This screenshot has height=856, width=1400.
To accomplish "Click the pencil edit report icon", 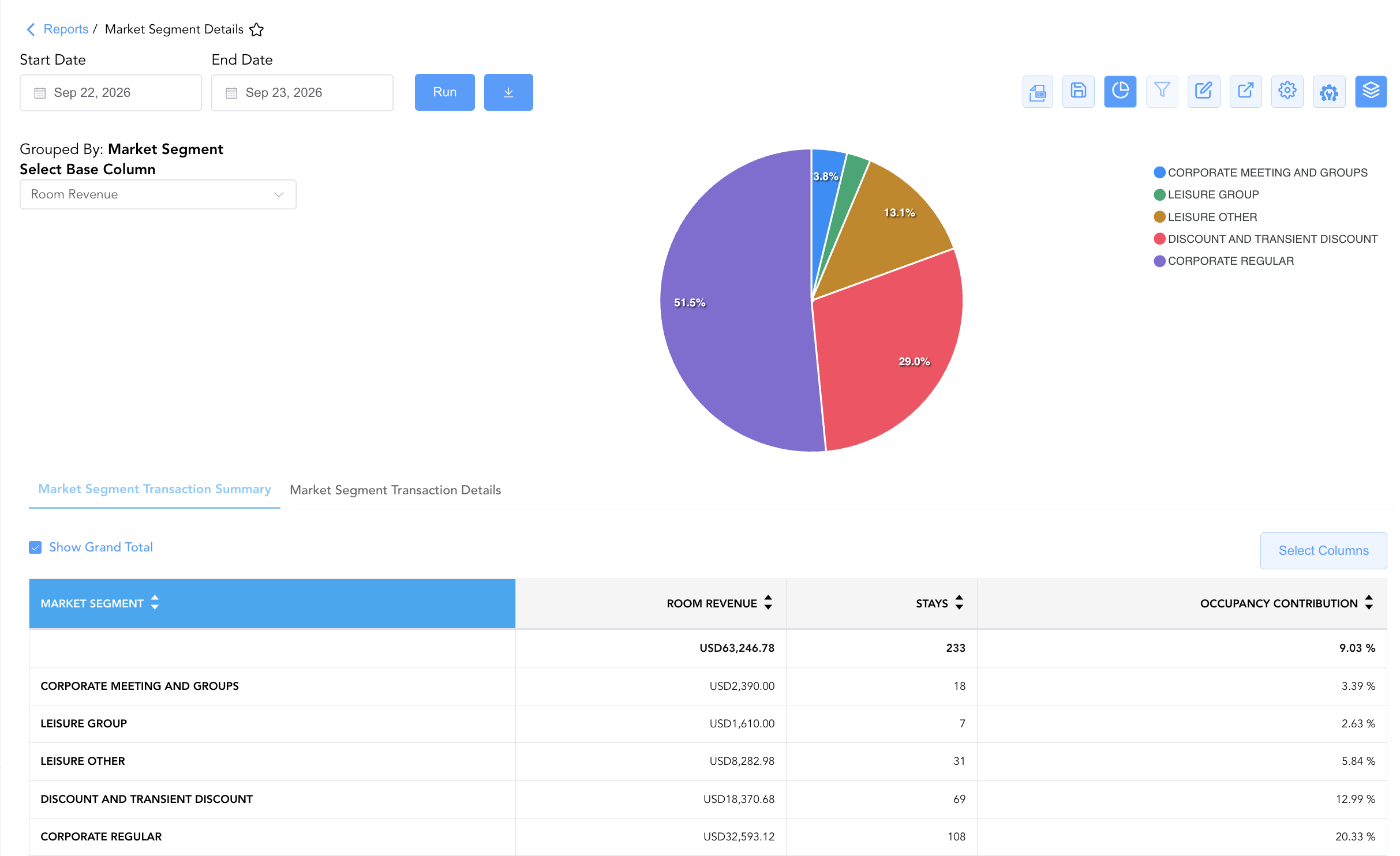I will (1204, 92).
